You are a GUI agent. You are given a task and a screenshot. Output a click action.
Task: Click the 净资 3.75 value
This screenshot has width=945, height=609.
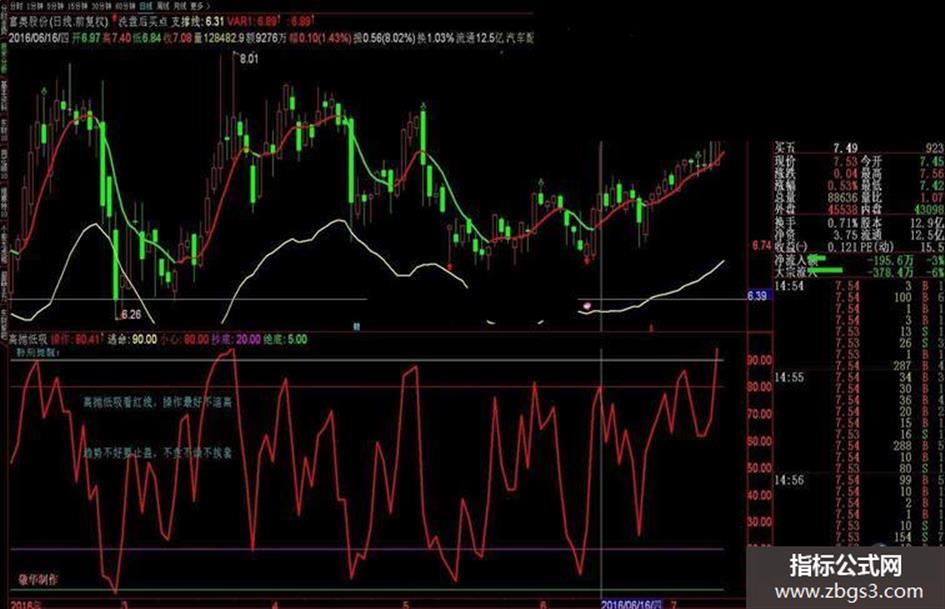815,235
